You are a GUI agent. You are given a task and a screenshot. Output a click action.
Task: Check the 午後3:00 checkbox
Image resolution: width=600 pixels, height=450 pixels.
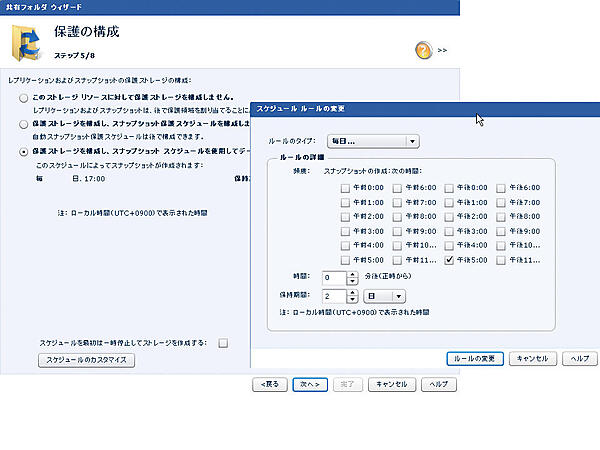point(449,232)
